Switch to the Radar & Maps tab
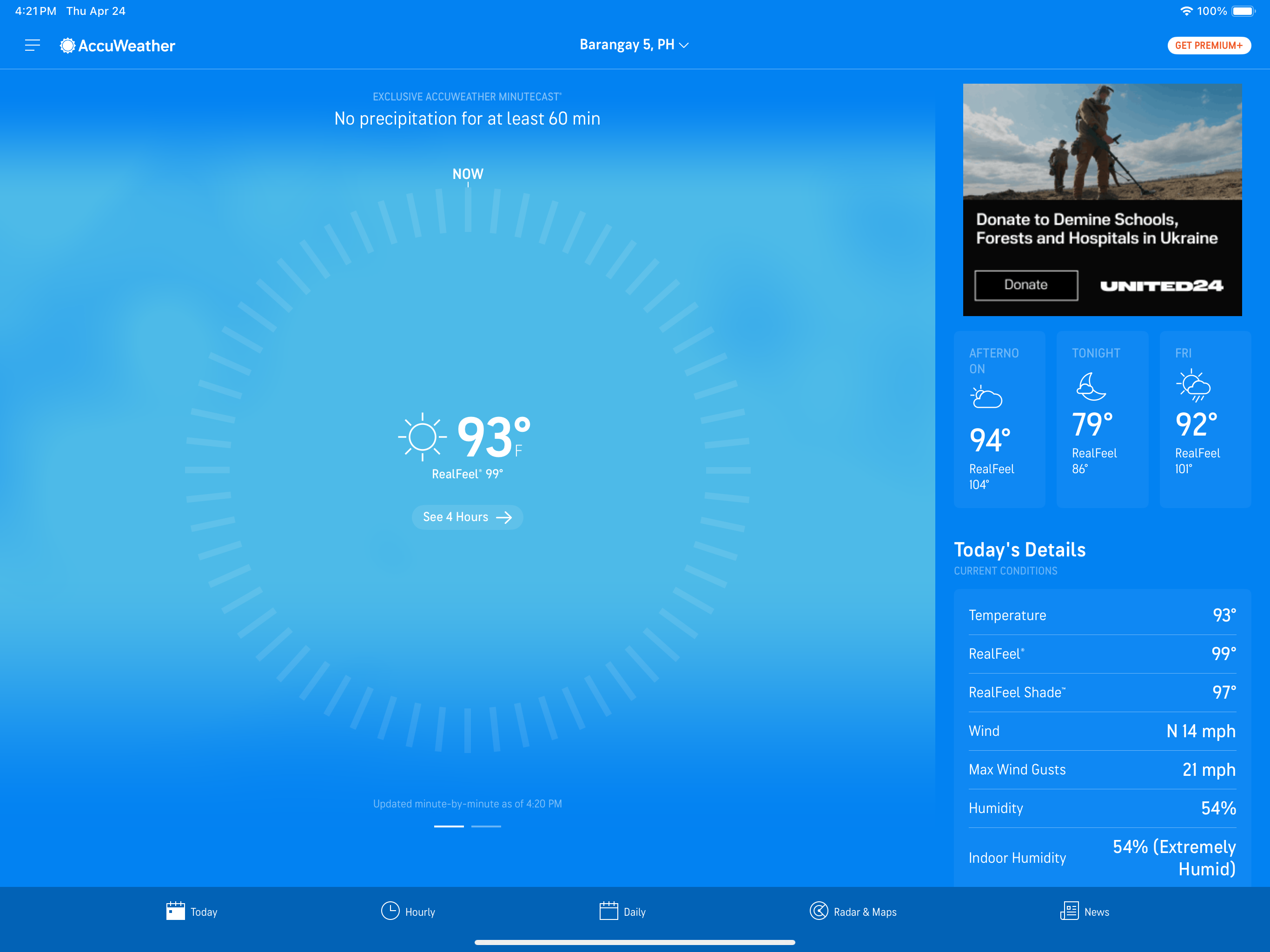Viewport: 1270px width, 952px height. 853,912
